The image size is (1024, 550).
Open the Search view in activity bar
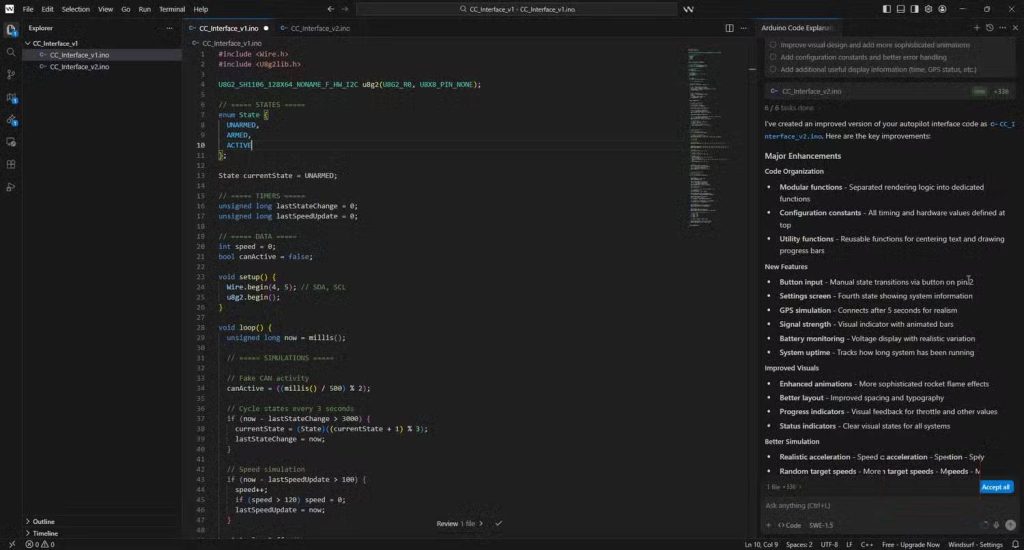11,52
